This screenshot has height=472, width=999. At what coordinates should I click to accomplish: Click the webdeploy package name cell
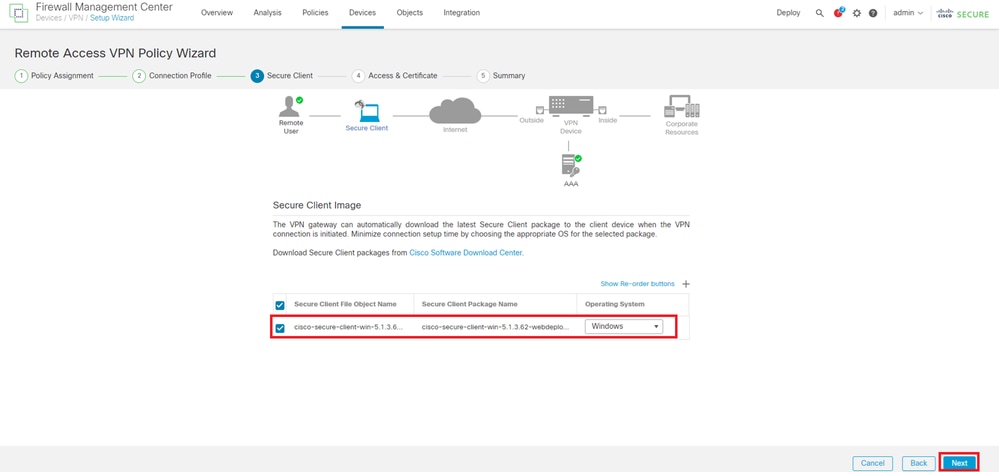coord(494,327)
